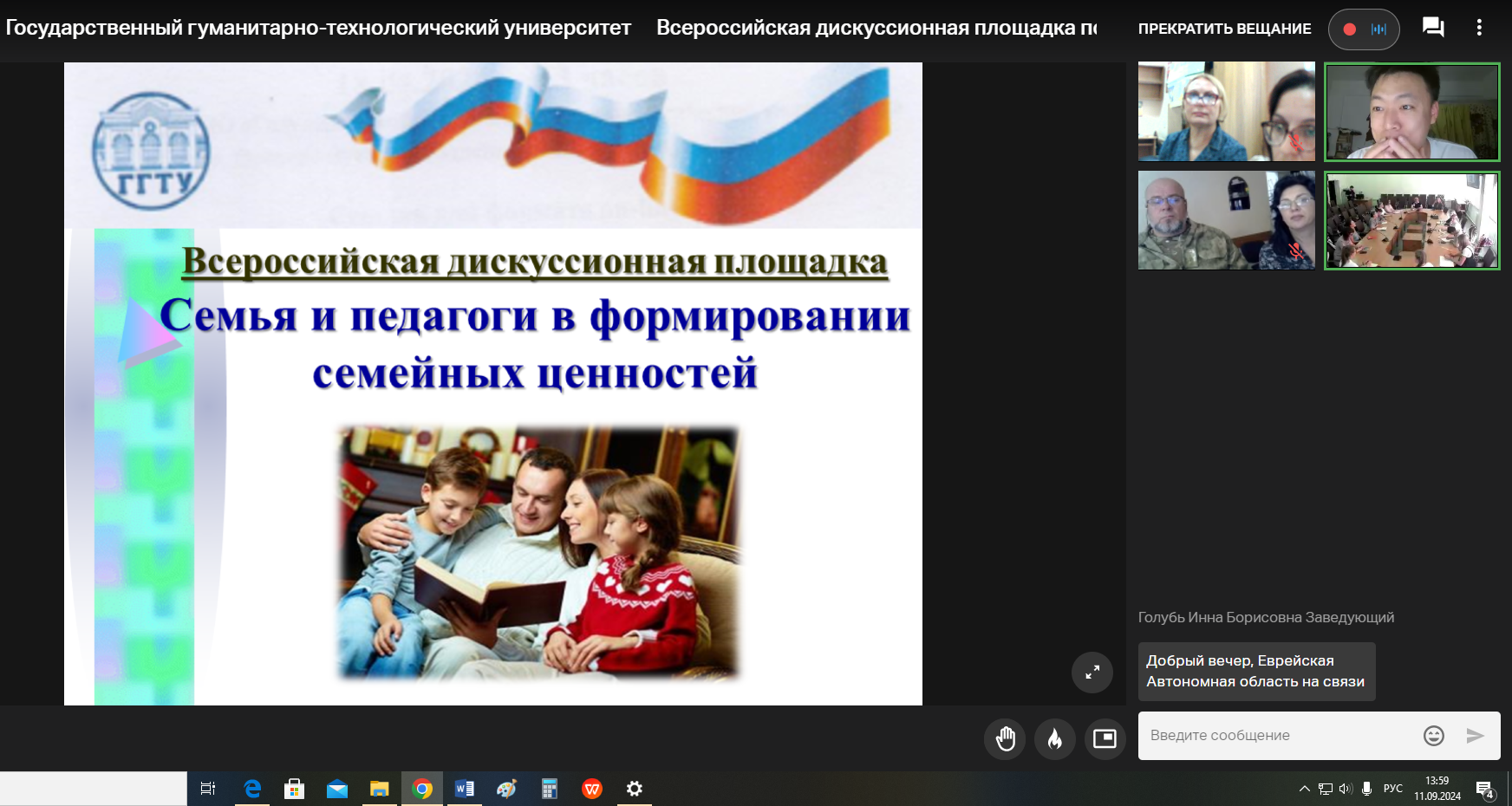Switch to Google Chrome in the taskbar
The height and width of the screenshot is (806, 1512).
click(422, 789)
